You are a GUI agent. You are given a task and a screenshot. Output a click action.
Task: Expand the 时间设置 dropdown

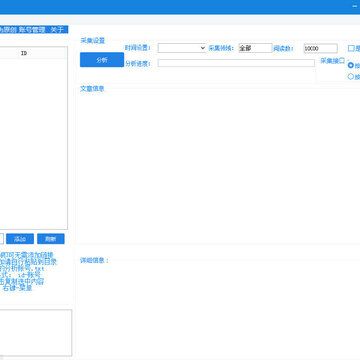tap(182, 48)
